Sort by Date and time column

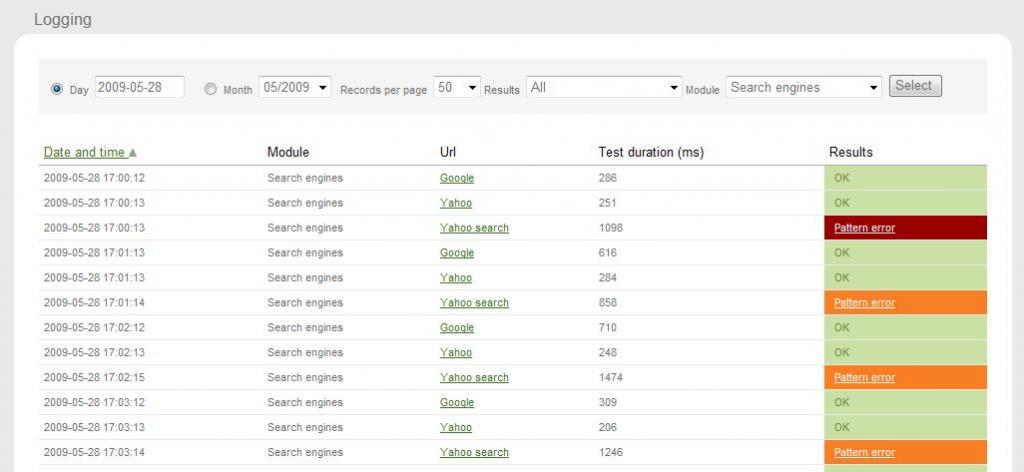[84, 152]
